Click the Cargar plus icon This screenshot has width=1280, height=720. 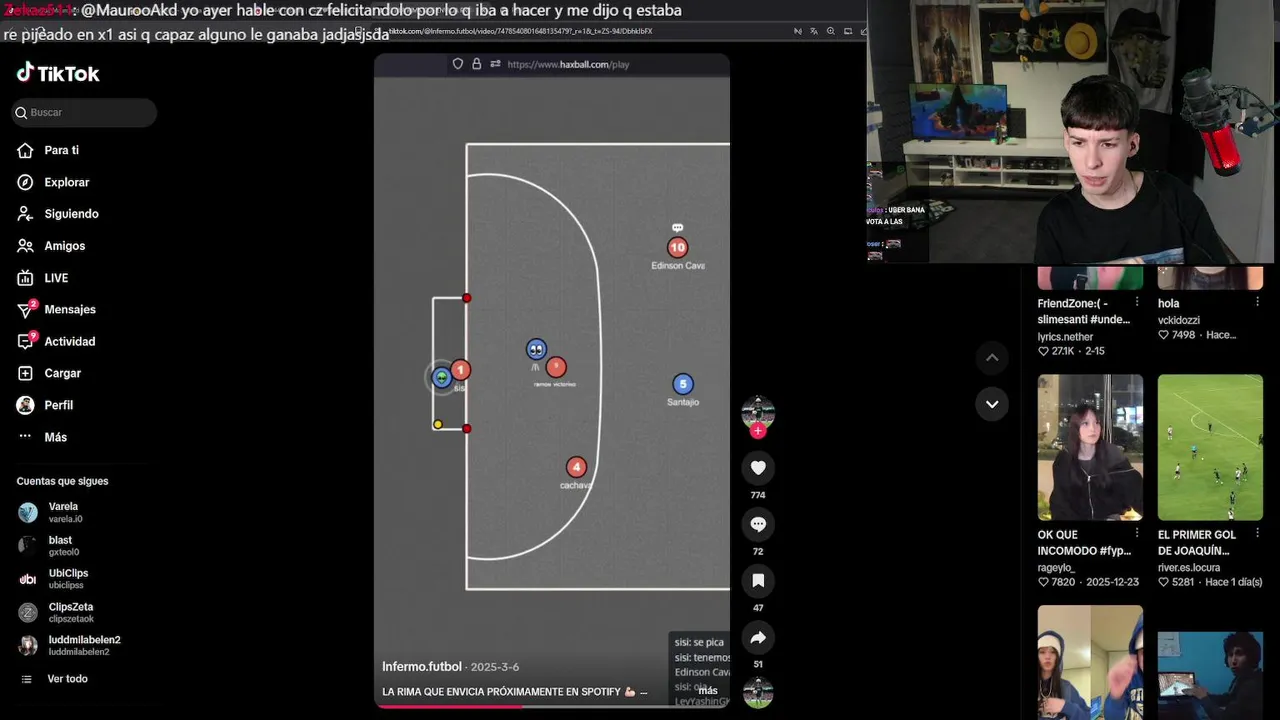(25, 373)
